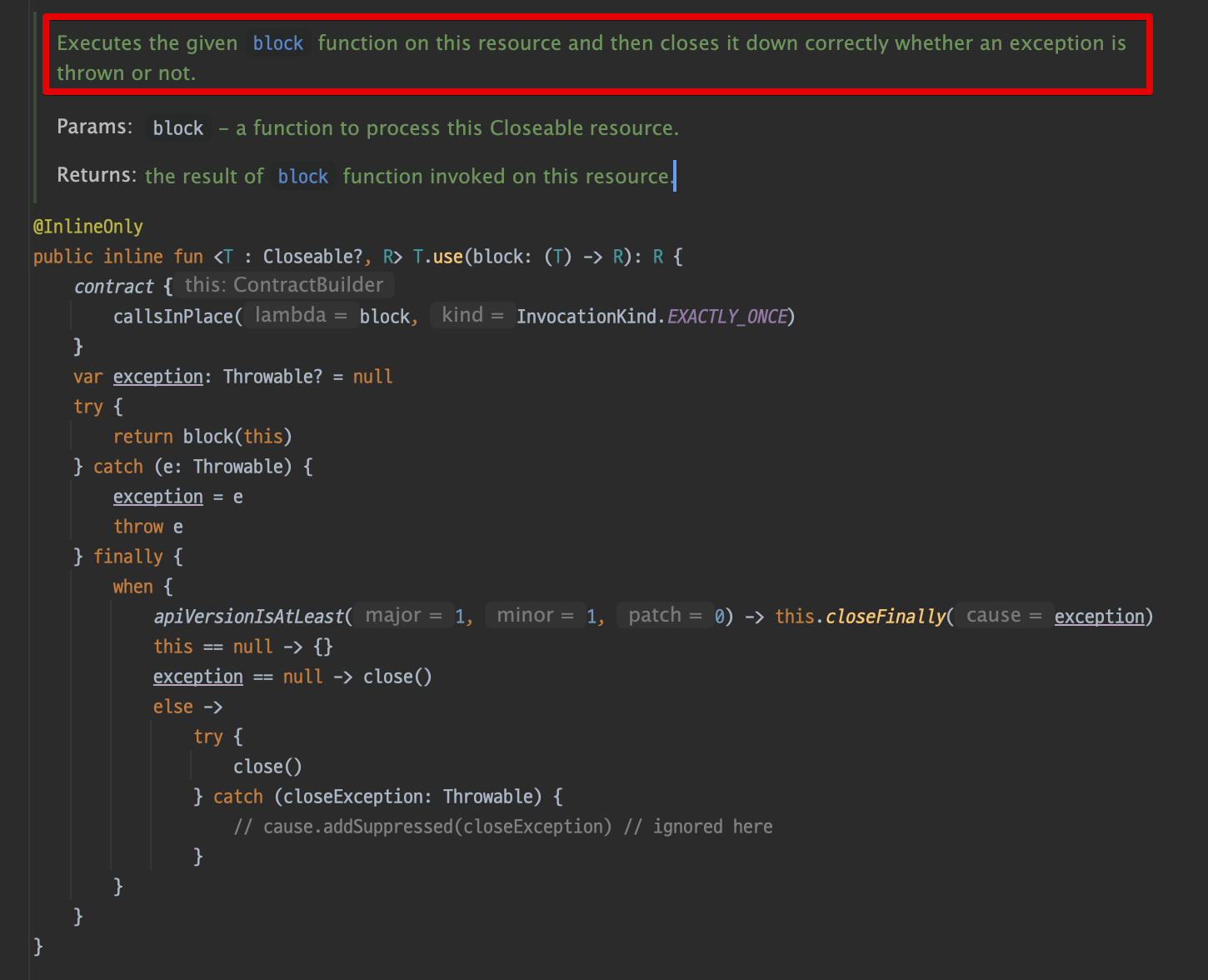Click the "thrown or not." documentation text
The width and height of the screenshot is (1208, 980).
coord(127,73)
